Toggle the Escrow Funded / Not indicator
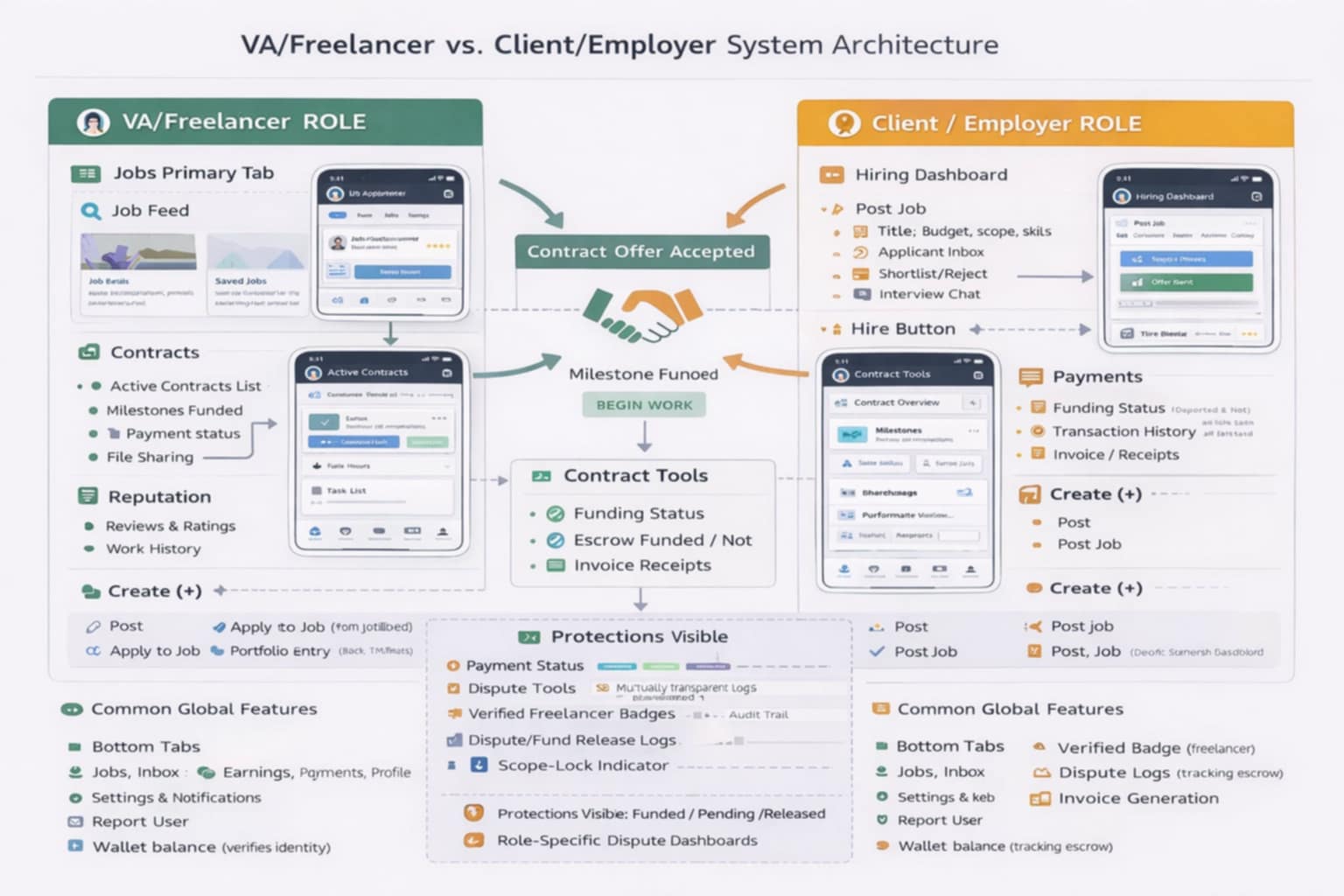Image resolution: width=1344 pixels, height=896 pixels. pos(554,540)
